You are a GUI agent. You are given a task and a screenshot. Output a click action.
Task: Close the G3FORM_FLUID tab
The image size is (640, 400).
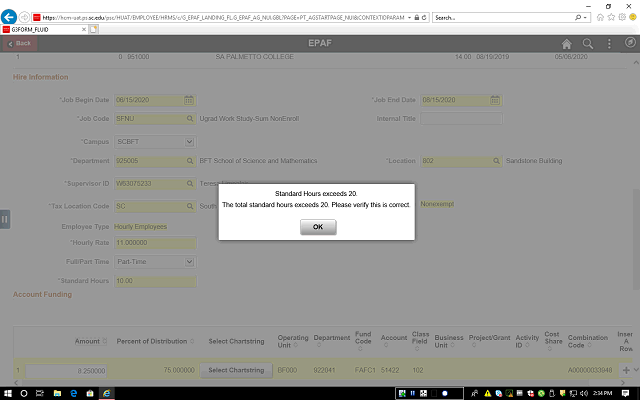[84, 29]
